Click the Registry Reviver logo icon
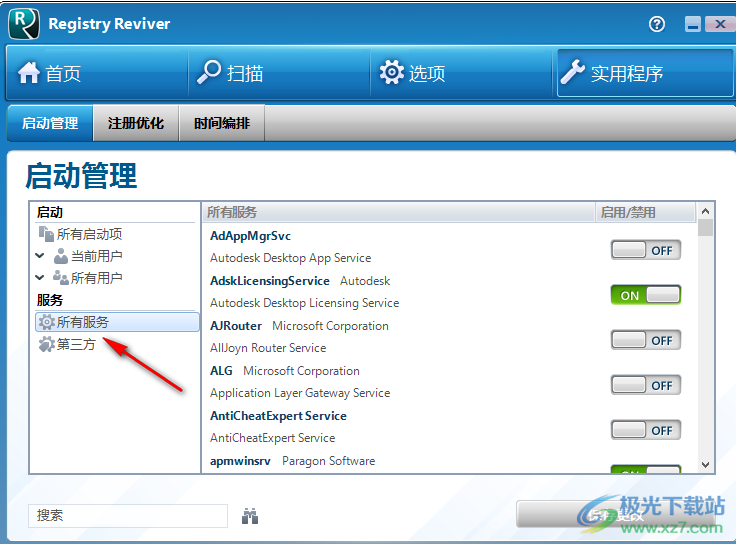736x544 pixels. pos(23,24)
